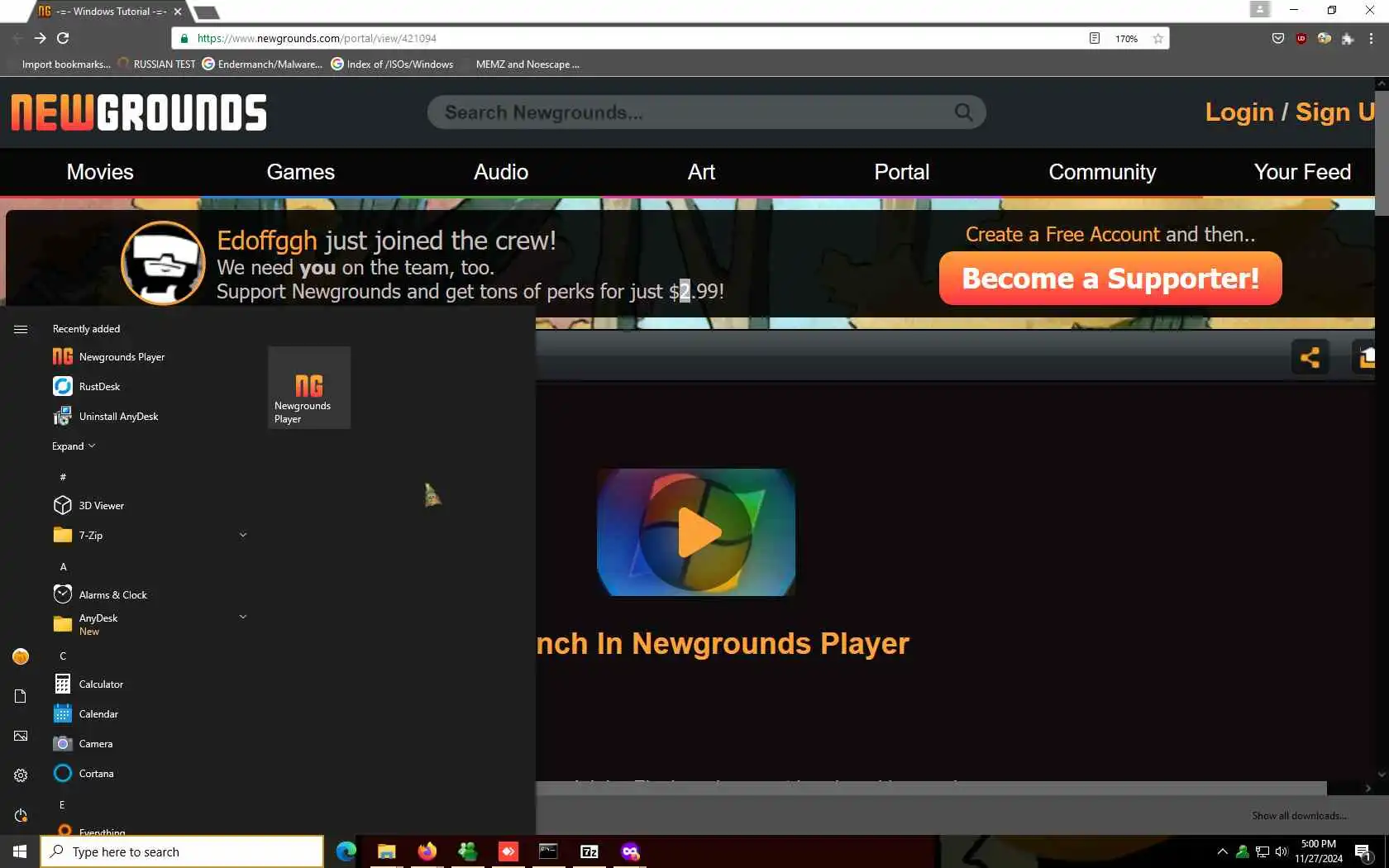Toggle reader view icon in address bar
Viewport: 1389px width, 868px height.
coord(1095,38)
